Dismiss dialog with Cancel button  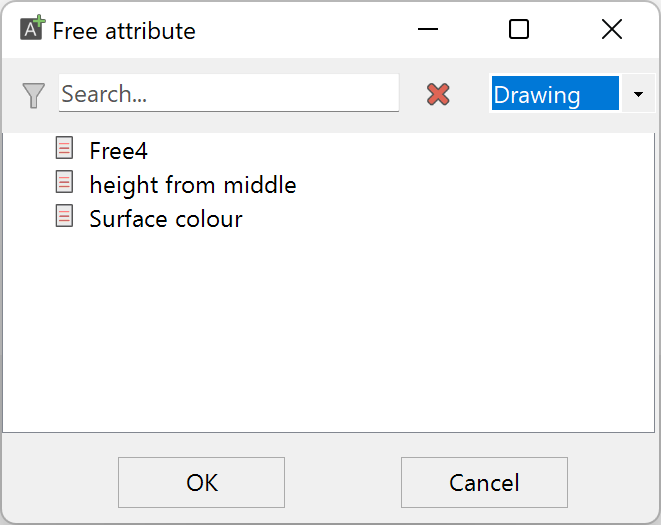click(x=484, y=482)
